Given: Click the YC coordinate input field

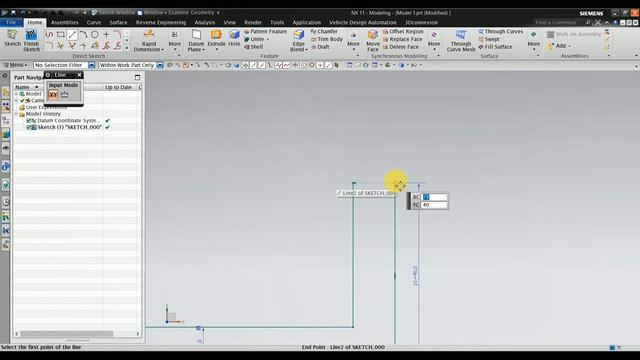Looking at the screenshot, I should point(434,205).
